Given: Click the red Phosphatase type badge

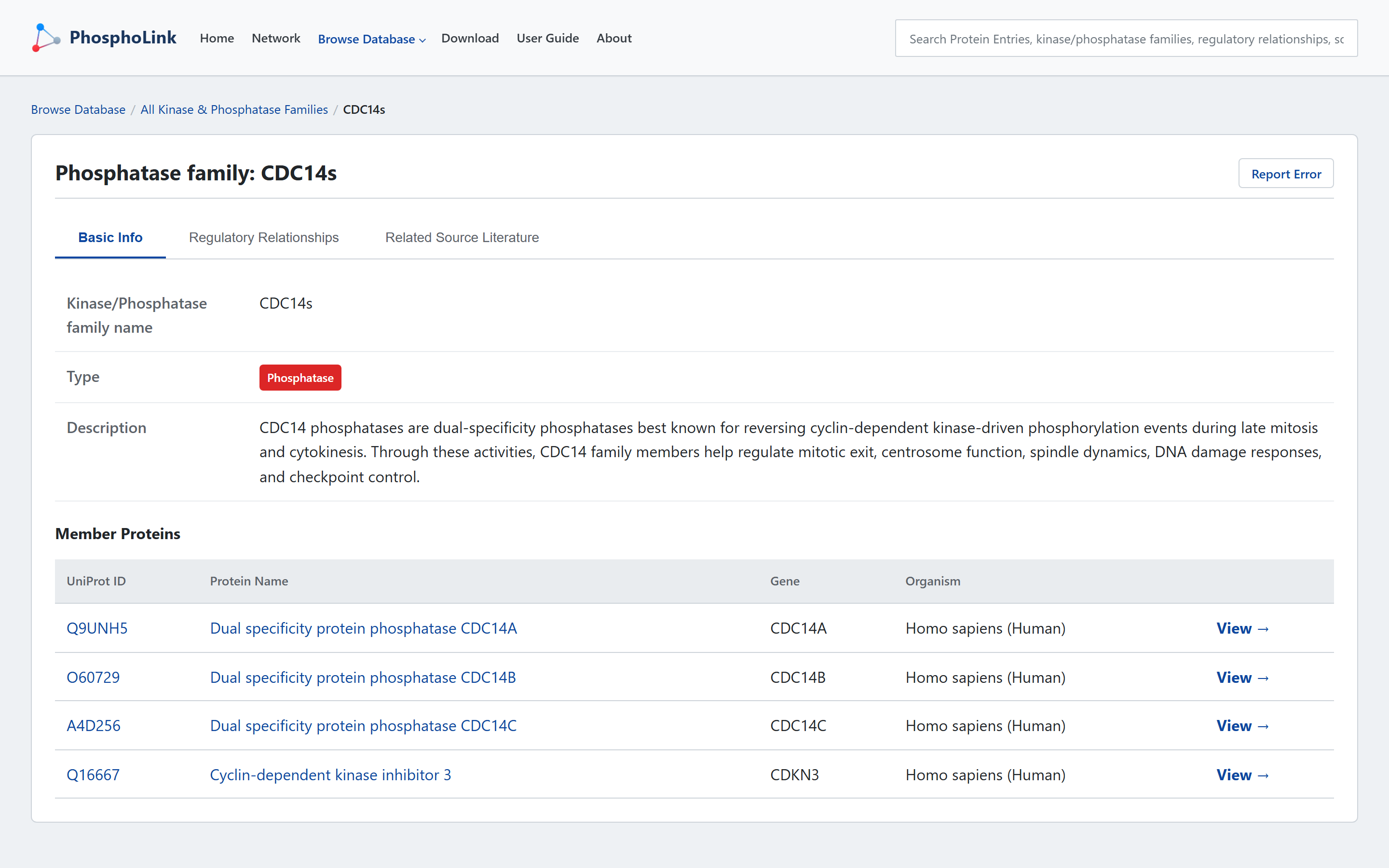Looking at the screenshot, I should pos(300,378).
